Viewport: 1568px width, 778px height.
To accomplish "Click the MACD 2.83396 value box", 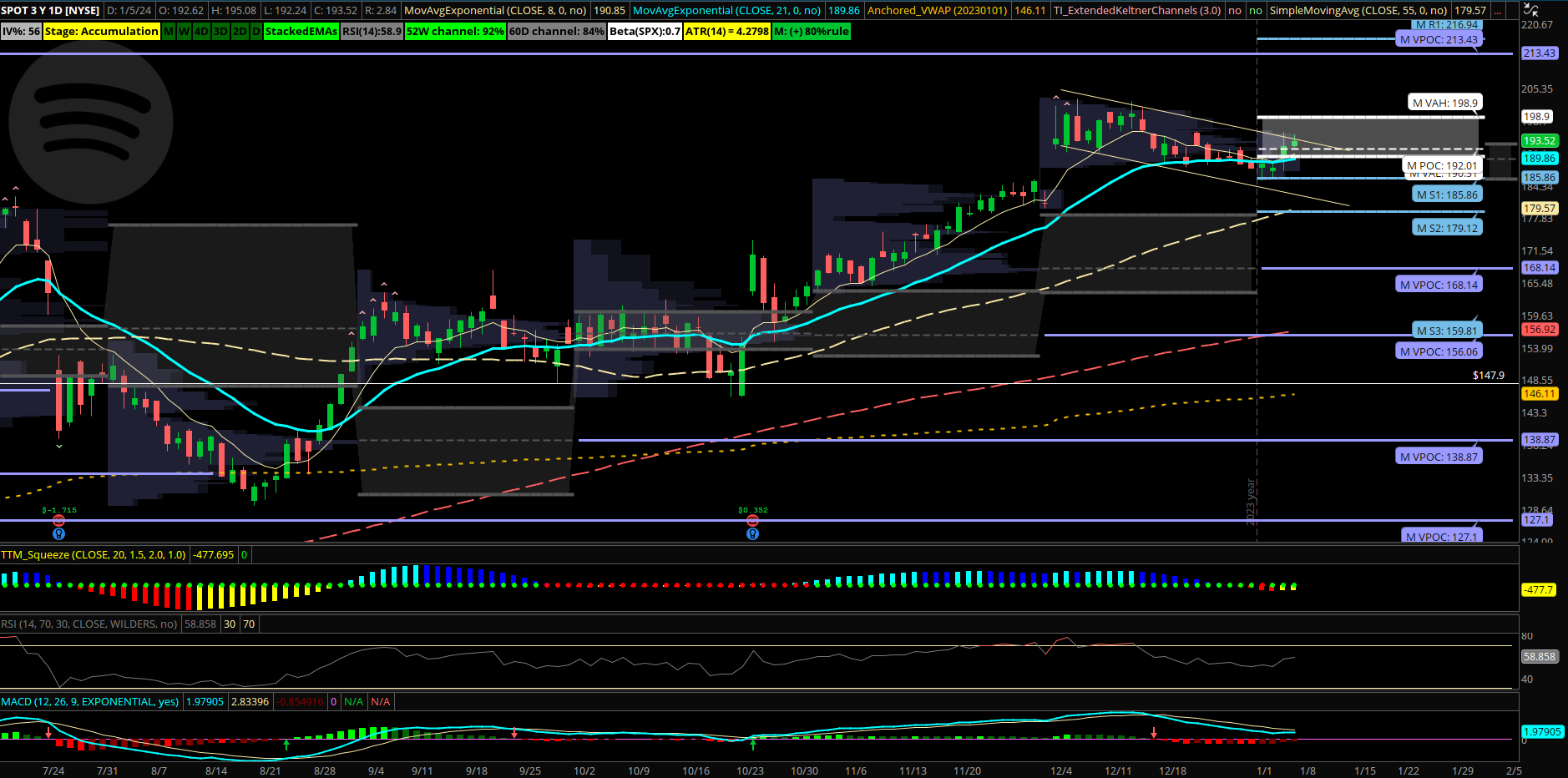I will click(250, 701).
